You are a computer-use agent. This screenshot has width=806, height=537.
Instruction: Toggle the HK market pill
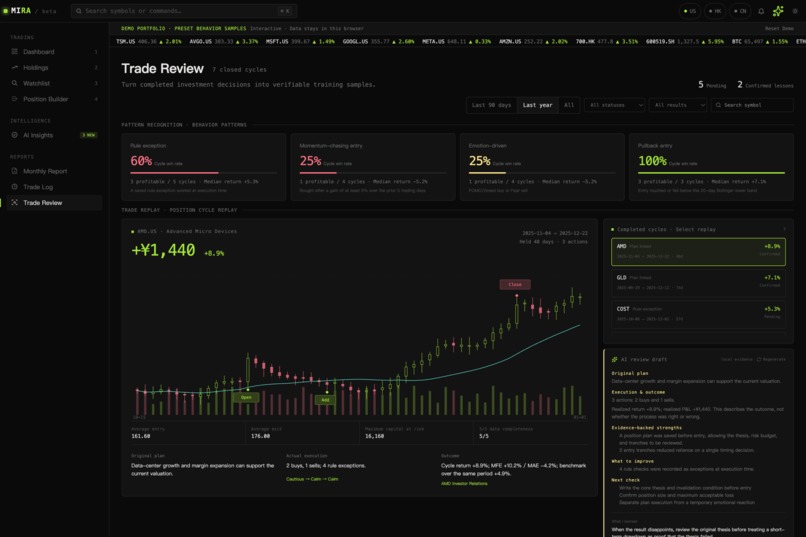coord(715,11)
